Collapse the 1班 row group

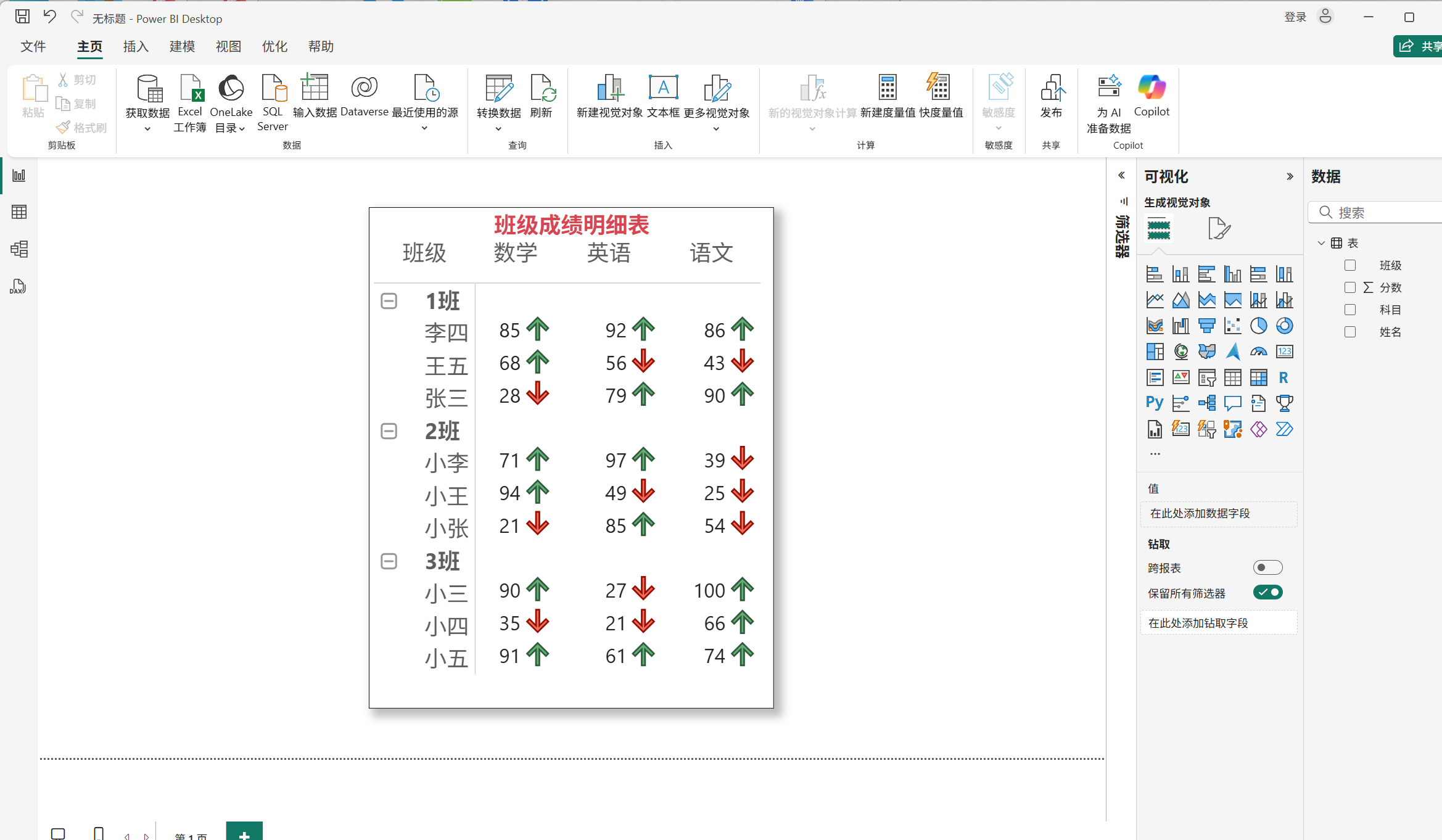389,301
